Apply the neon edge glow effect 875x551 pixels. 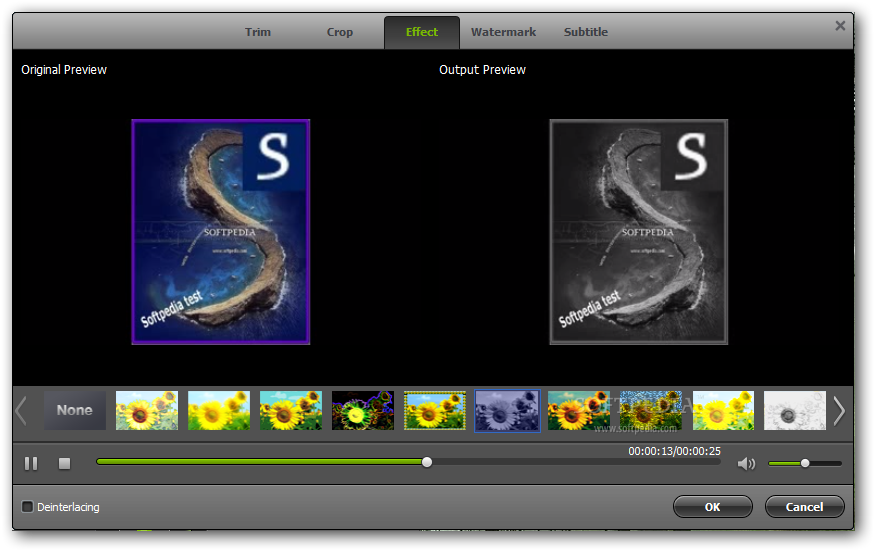363,410
